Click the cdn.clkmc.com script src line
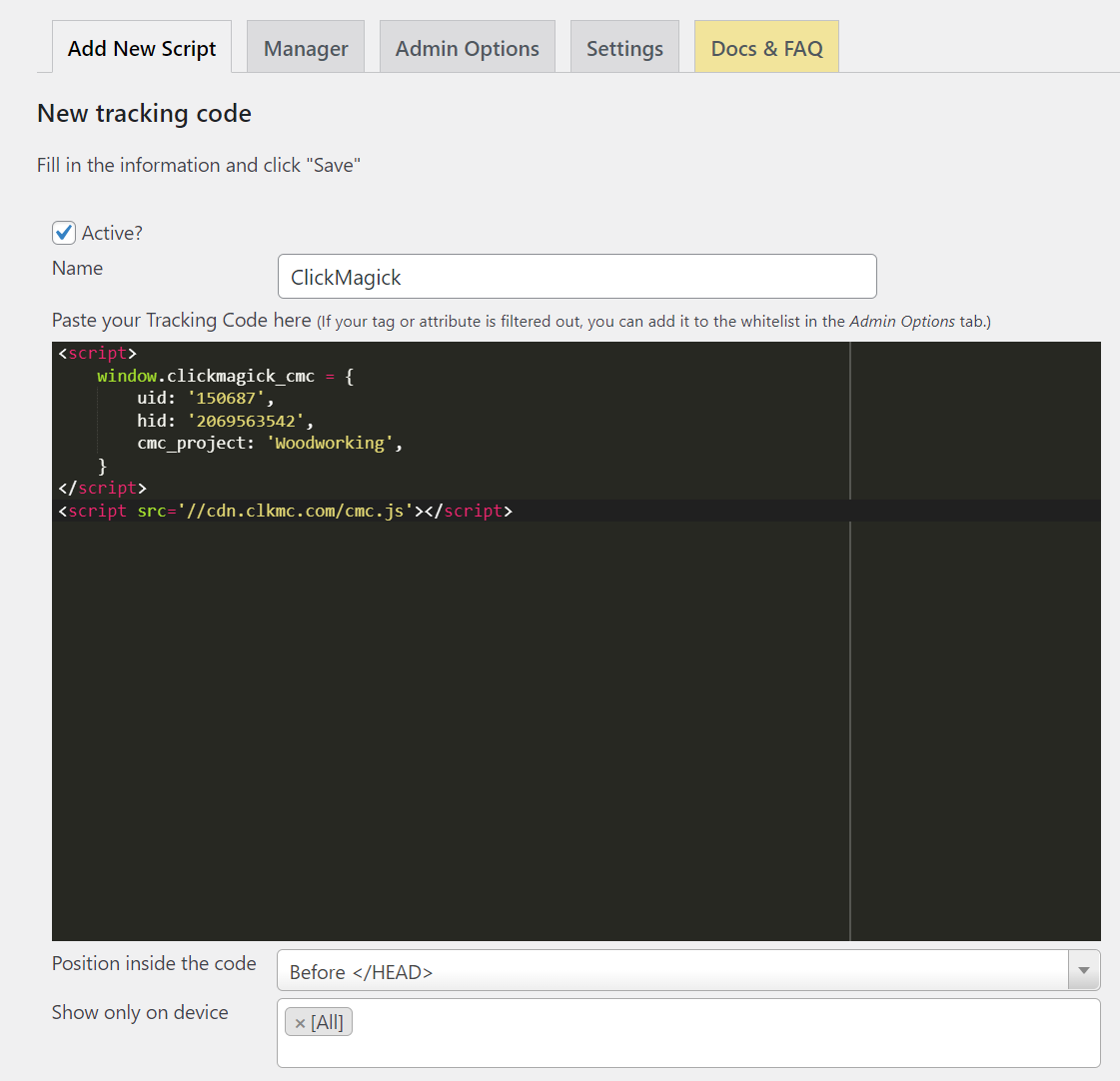This screenshot has width=1120, height=1081. [285, 511]
